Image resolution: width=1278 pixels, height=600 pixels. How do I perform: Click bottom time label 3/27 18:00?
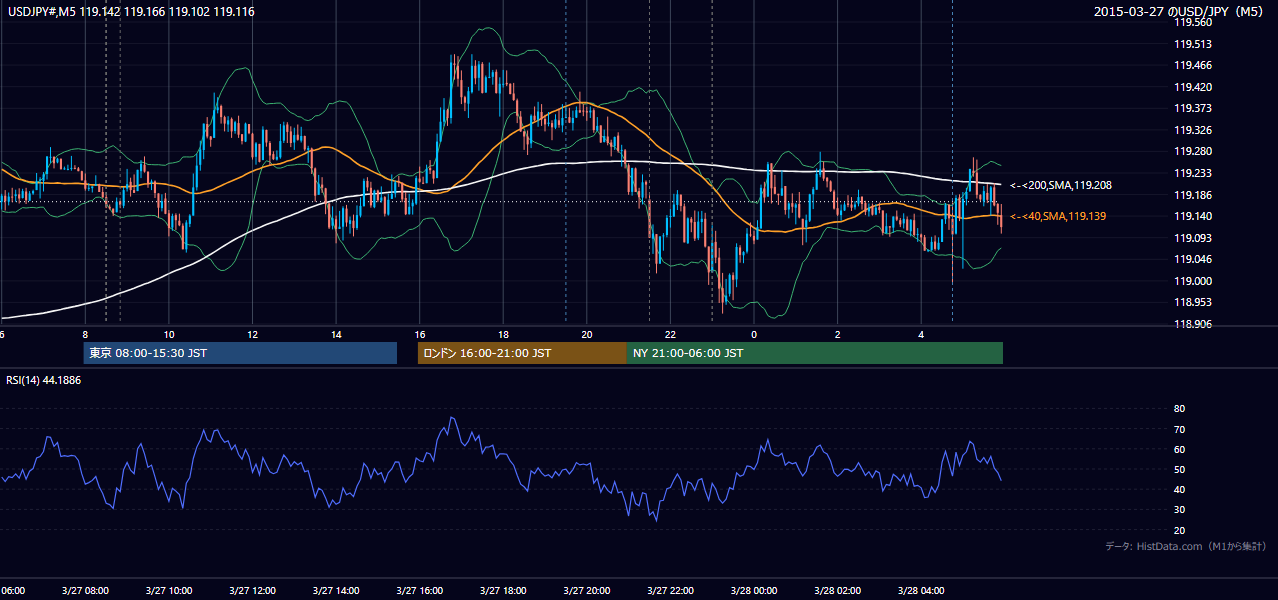503,591
